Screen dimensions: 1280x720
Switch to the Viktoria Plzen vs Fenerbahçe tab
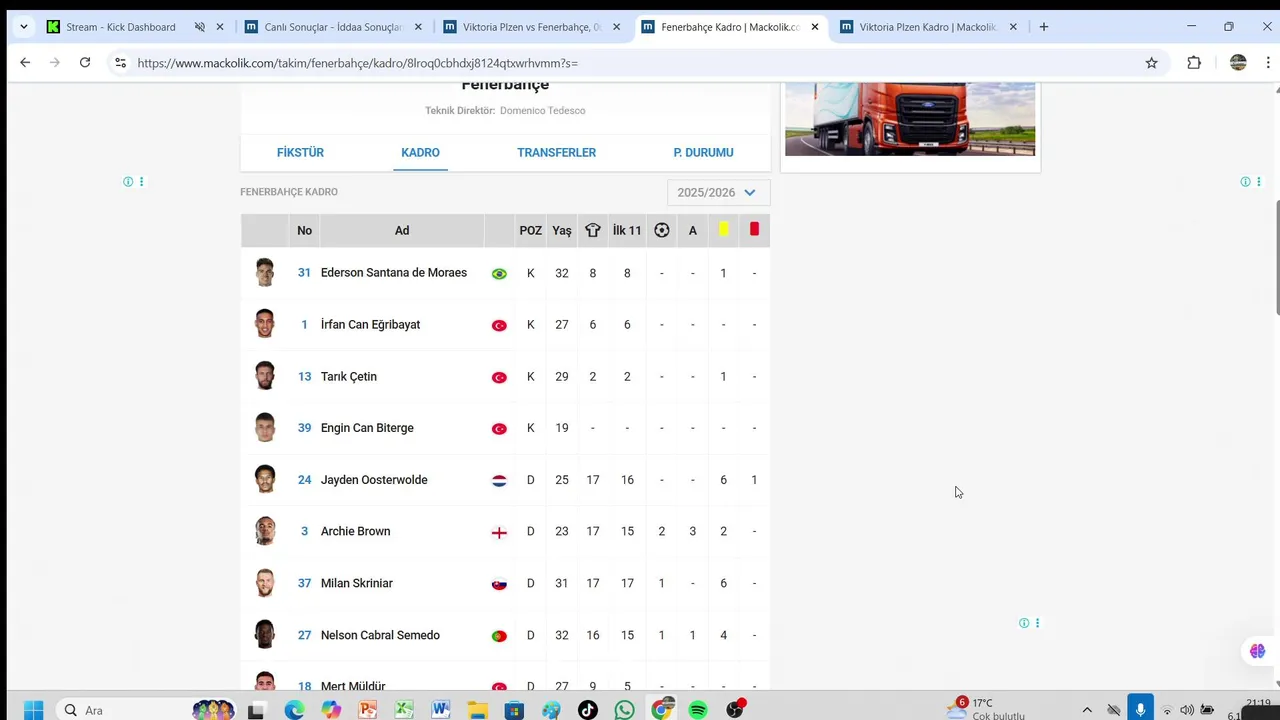531,27
